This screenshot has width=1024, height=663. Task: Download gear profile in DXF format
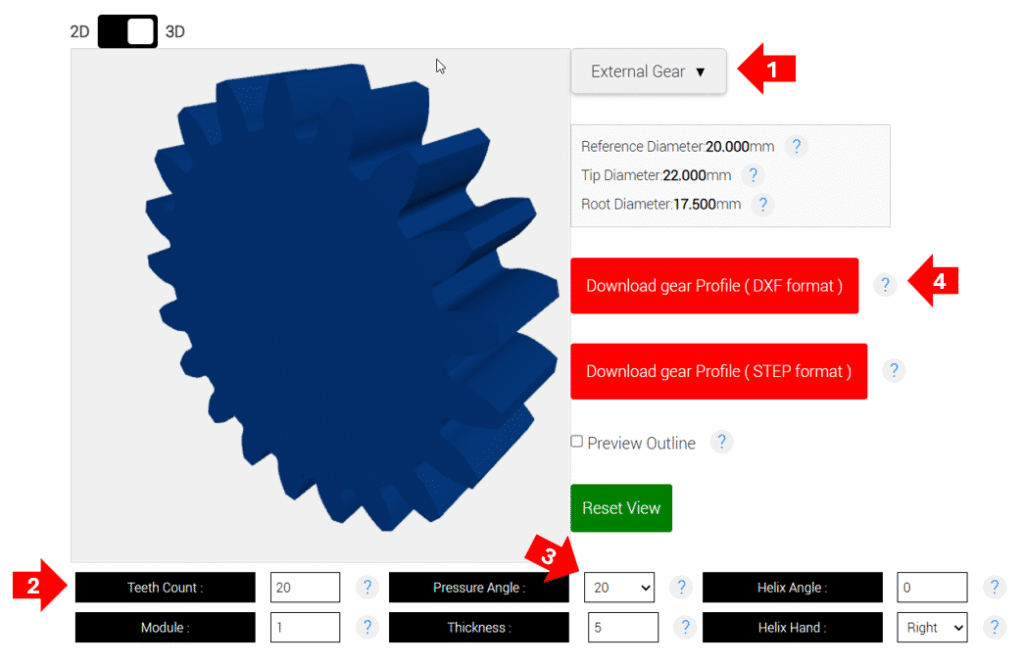tap(714, 286)
